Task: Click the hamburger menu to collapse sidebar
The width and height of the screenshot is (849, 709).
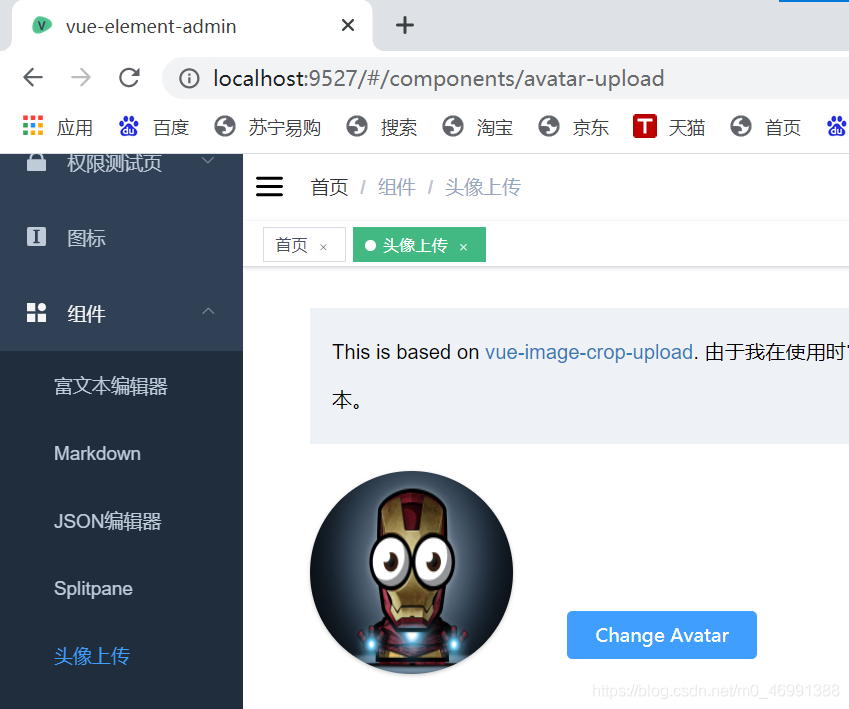Action: [269, 186]
